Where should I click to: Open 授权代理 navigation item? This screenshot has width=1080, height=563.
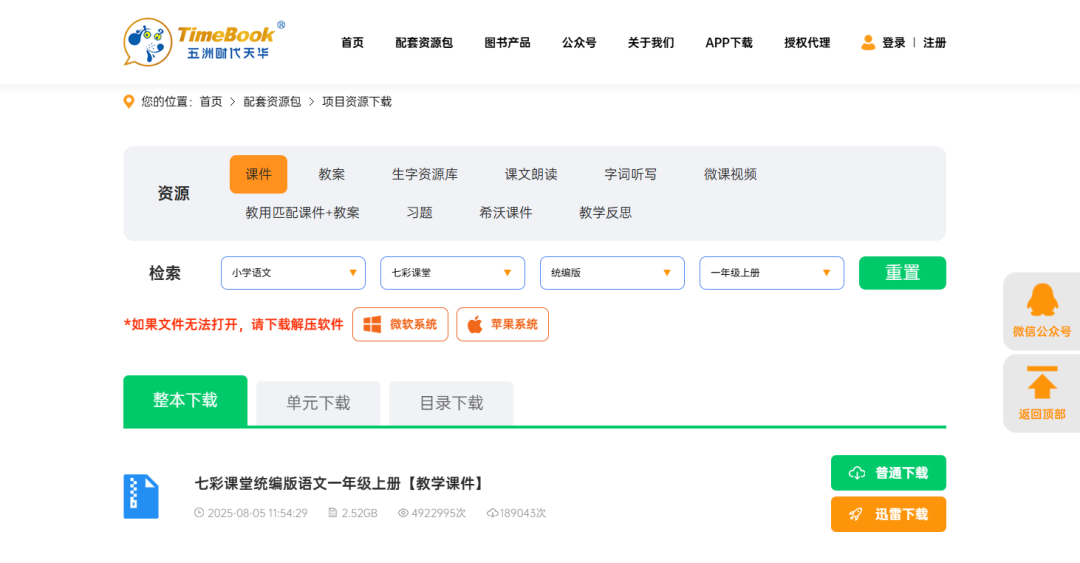807,43
